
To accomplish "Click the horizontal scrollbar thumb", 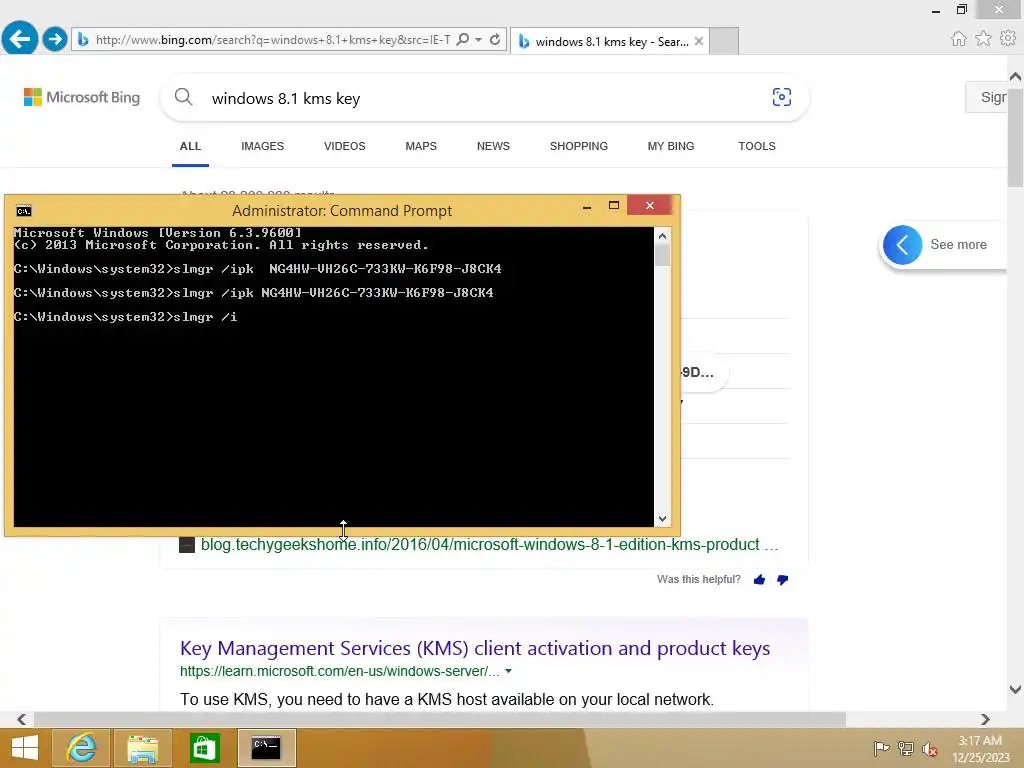I will tap(440, 719).
